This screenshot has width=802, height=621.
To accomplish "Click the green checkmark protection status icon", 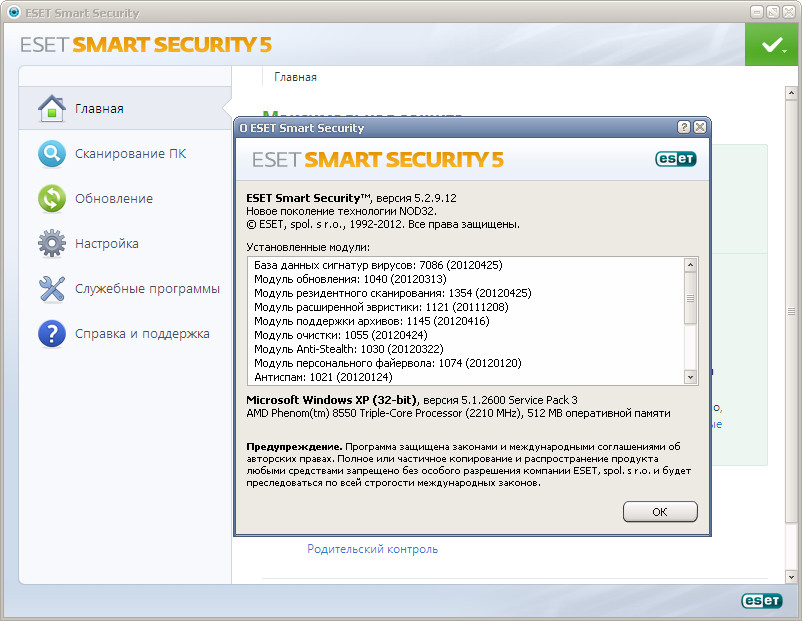I will 771,45.
